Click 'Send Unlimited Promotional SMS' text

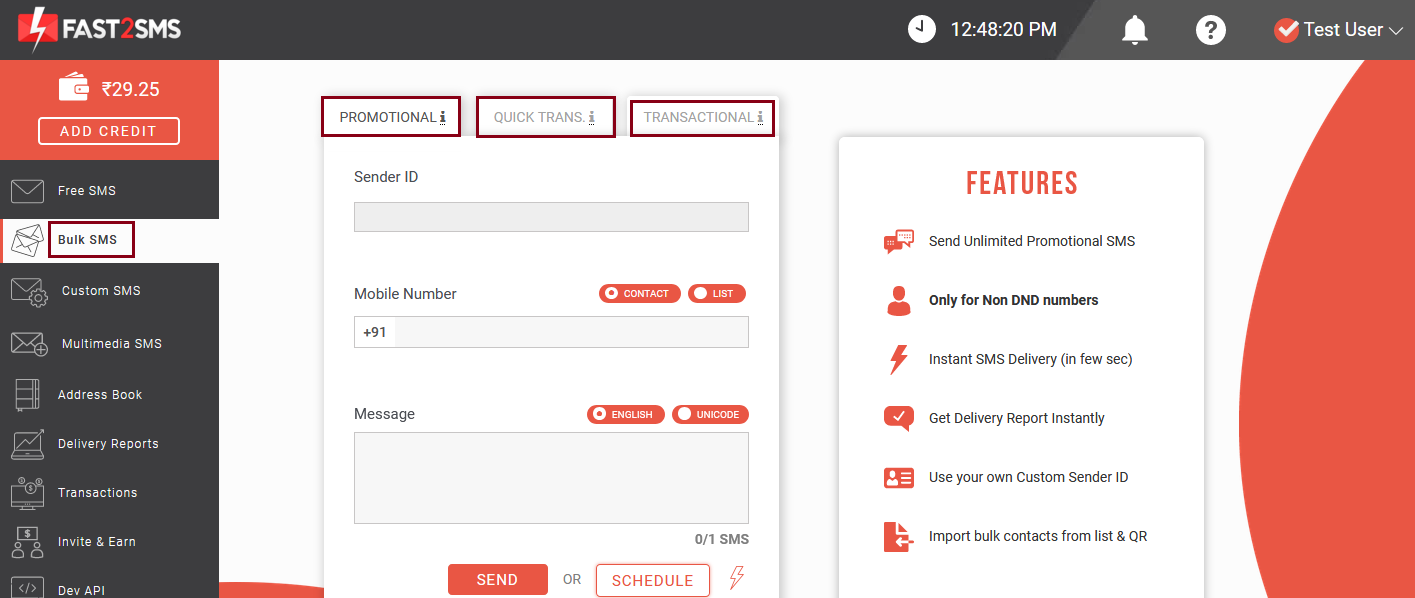pyautogui.click(x=1032, y=241)
